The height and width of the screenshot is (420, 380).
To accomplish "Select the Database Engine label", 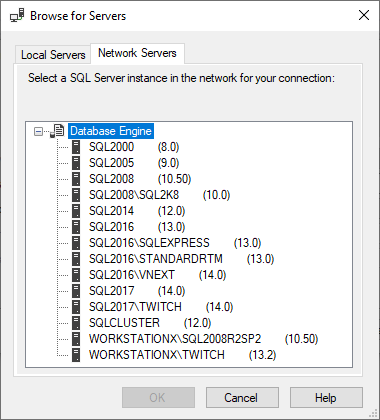I will pyautogui.click(x=111, y=131).
